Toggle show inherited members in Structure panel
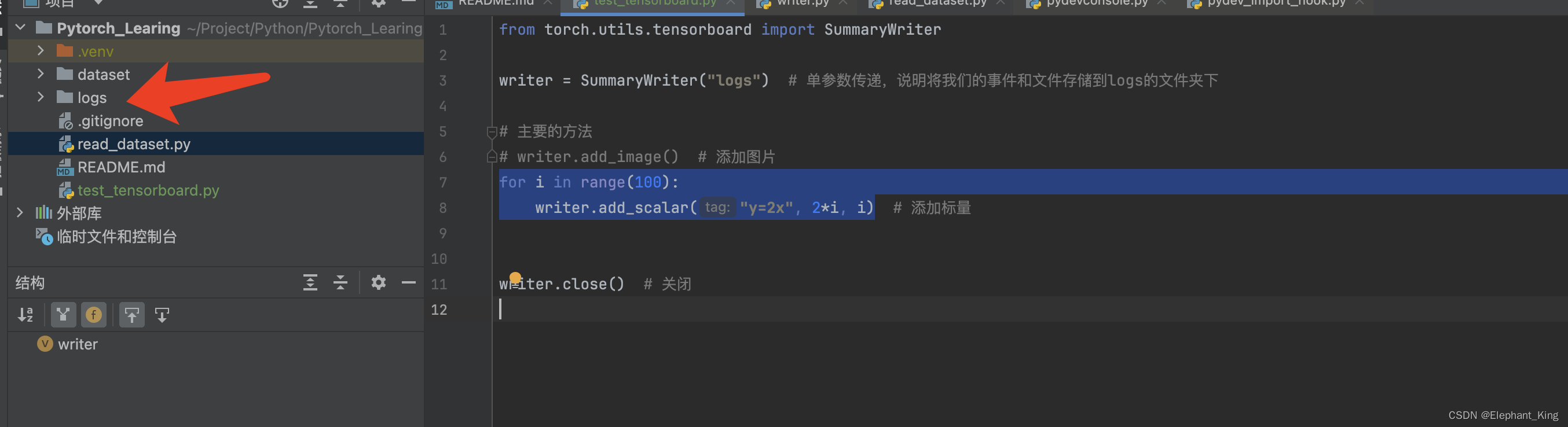The image size is (1568, 427). pos(63,315)
